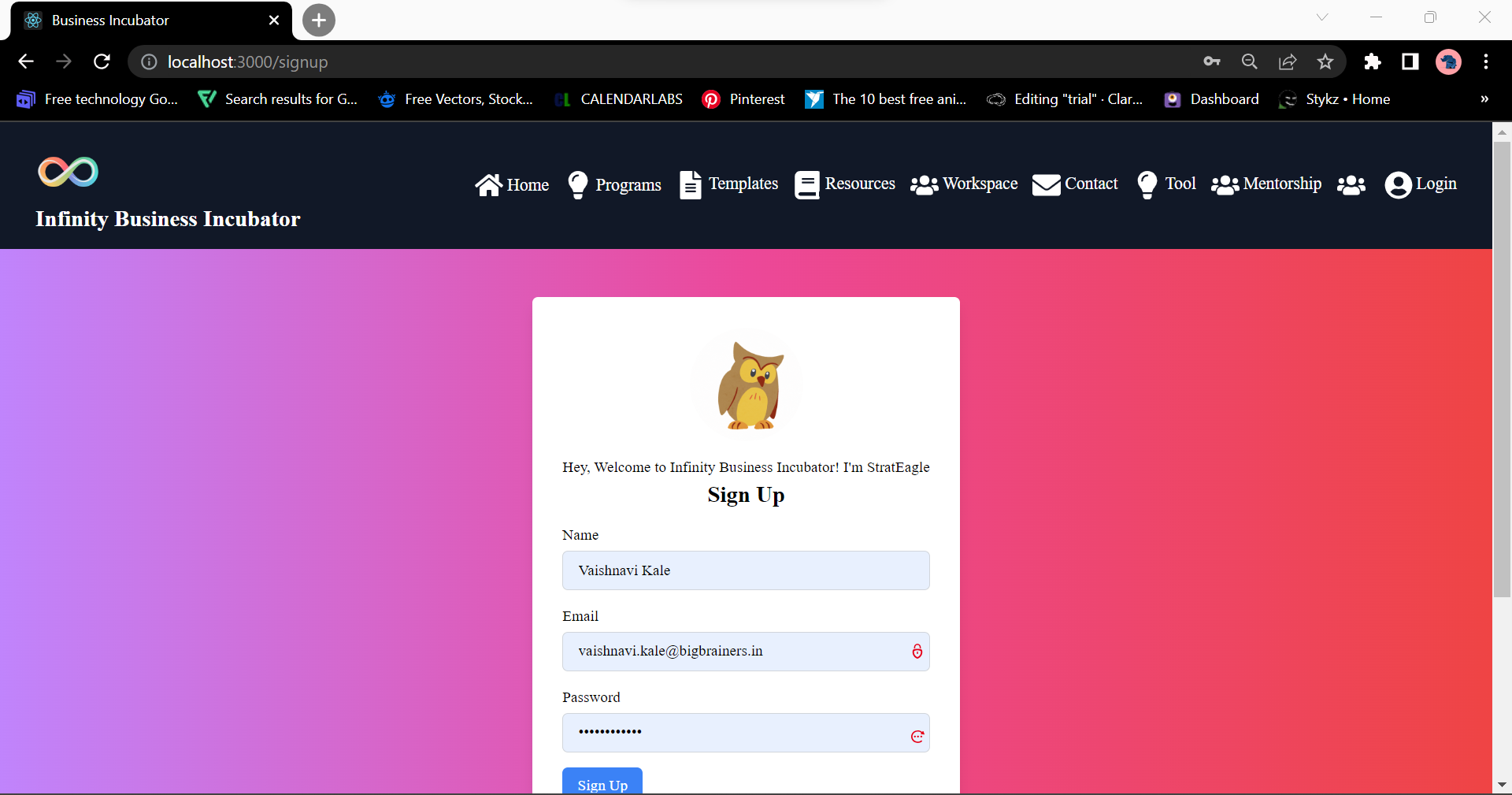Screen dimensions: 1512x795
Task: Open the Tool nav link
Action: (x=1167, y=184)
